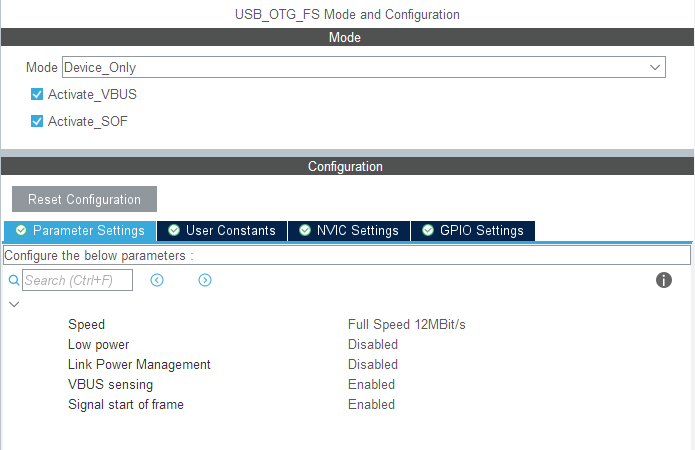Select the VBUS sensing parameter row
This screenshot has width=695, height=450.
pyautogui.click(x=110, y=384)
